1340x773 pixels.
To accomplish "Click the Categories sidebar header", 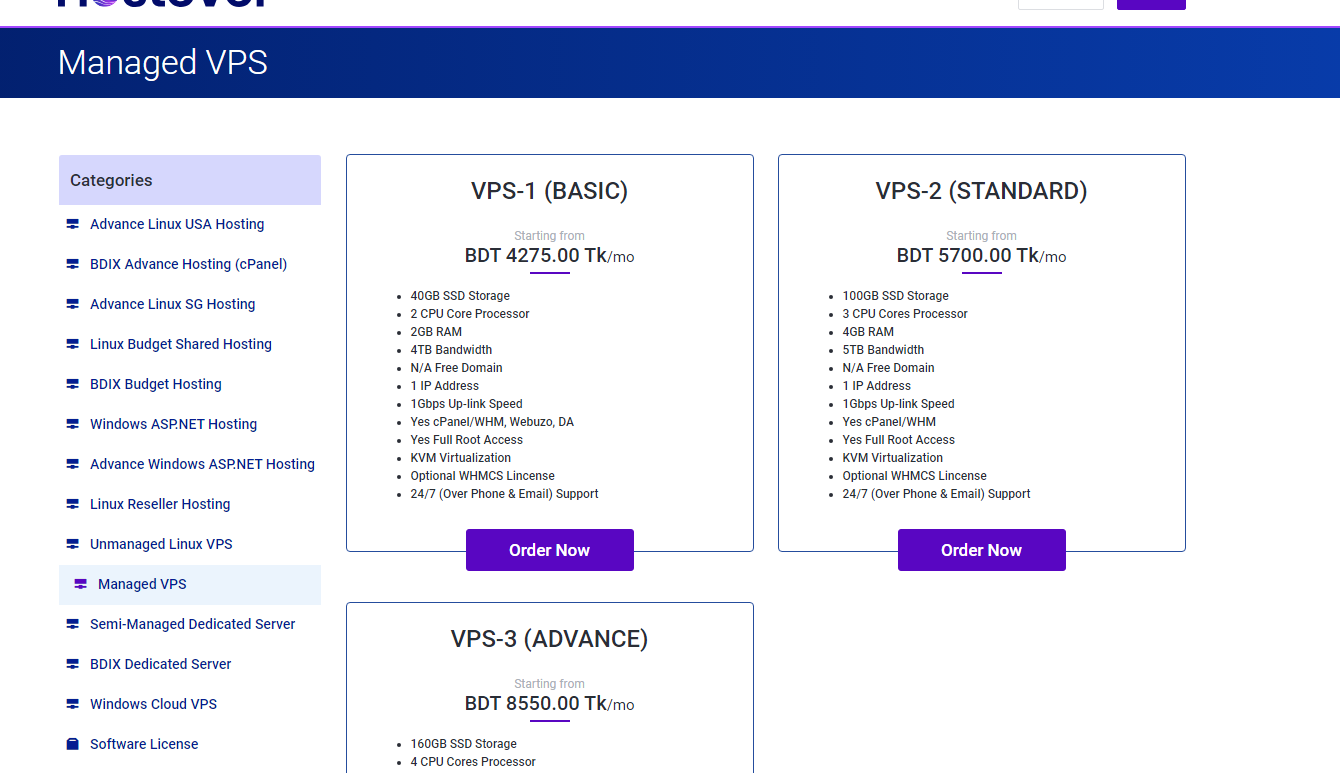I will point(190,180).
